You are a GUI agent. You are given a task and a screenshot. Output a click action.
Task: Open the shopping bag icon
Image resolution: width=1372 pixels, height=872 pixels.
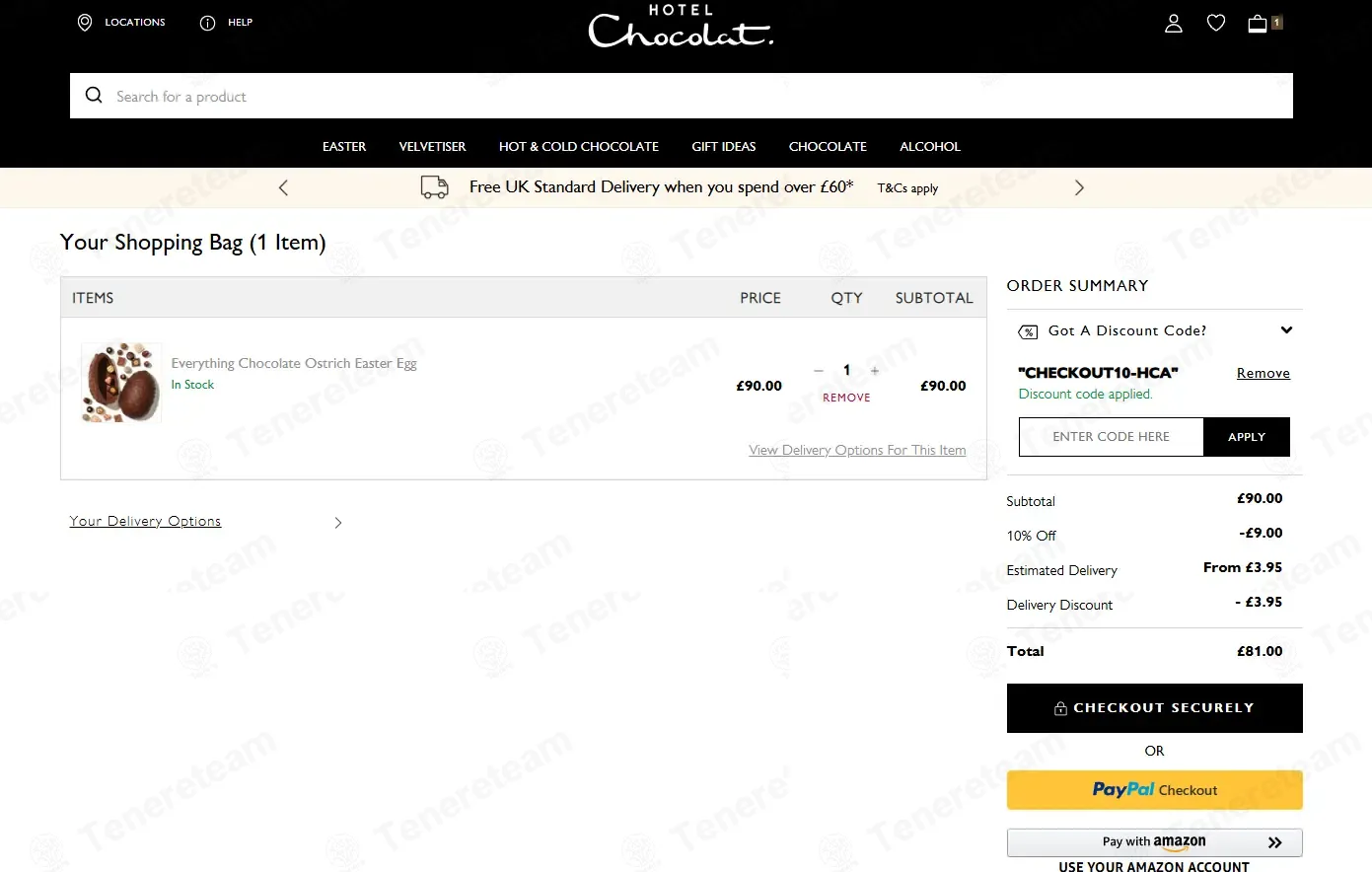[x=1258, y=23]
